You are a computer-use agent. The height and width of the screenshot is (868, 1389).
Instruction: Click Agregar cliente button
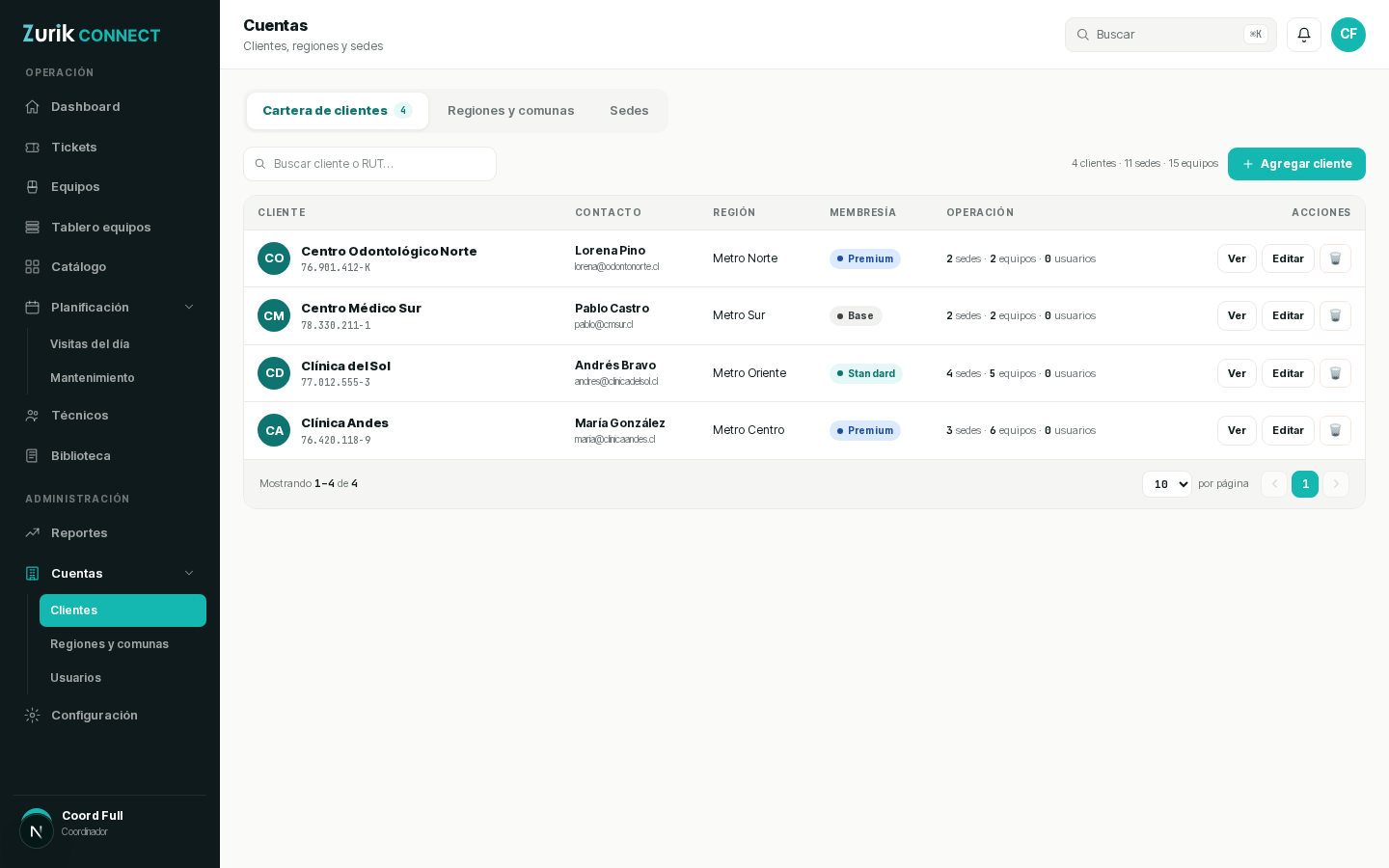coord(1296,164)
